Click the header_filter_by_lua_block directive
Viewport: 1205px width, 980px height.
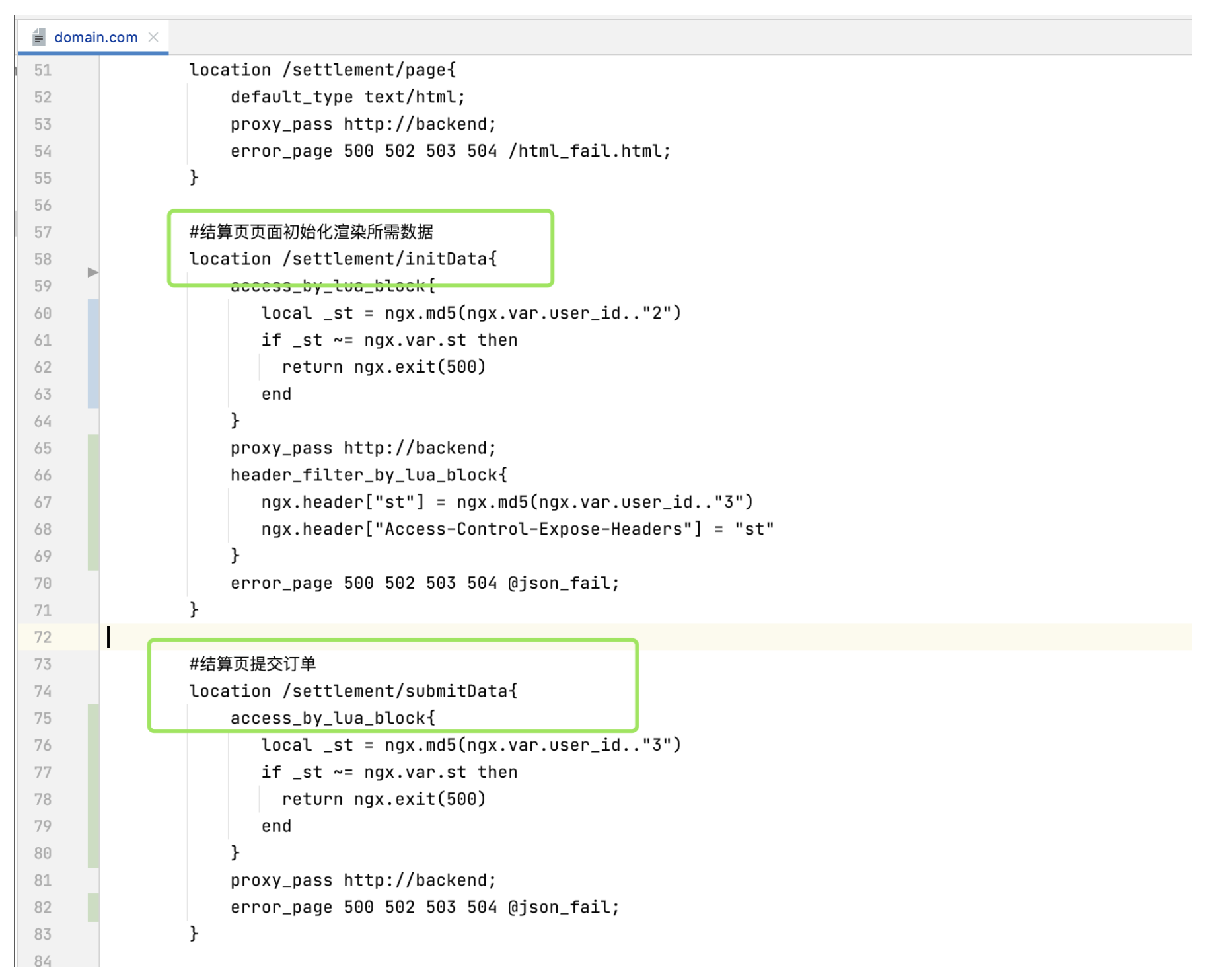tap(368, 475)
